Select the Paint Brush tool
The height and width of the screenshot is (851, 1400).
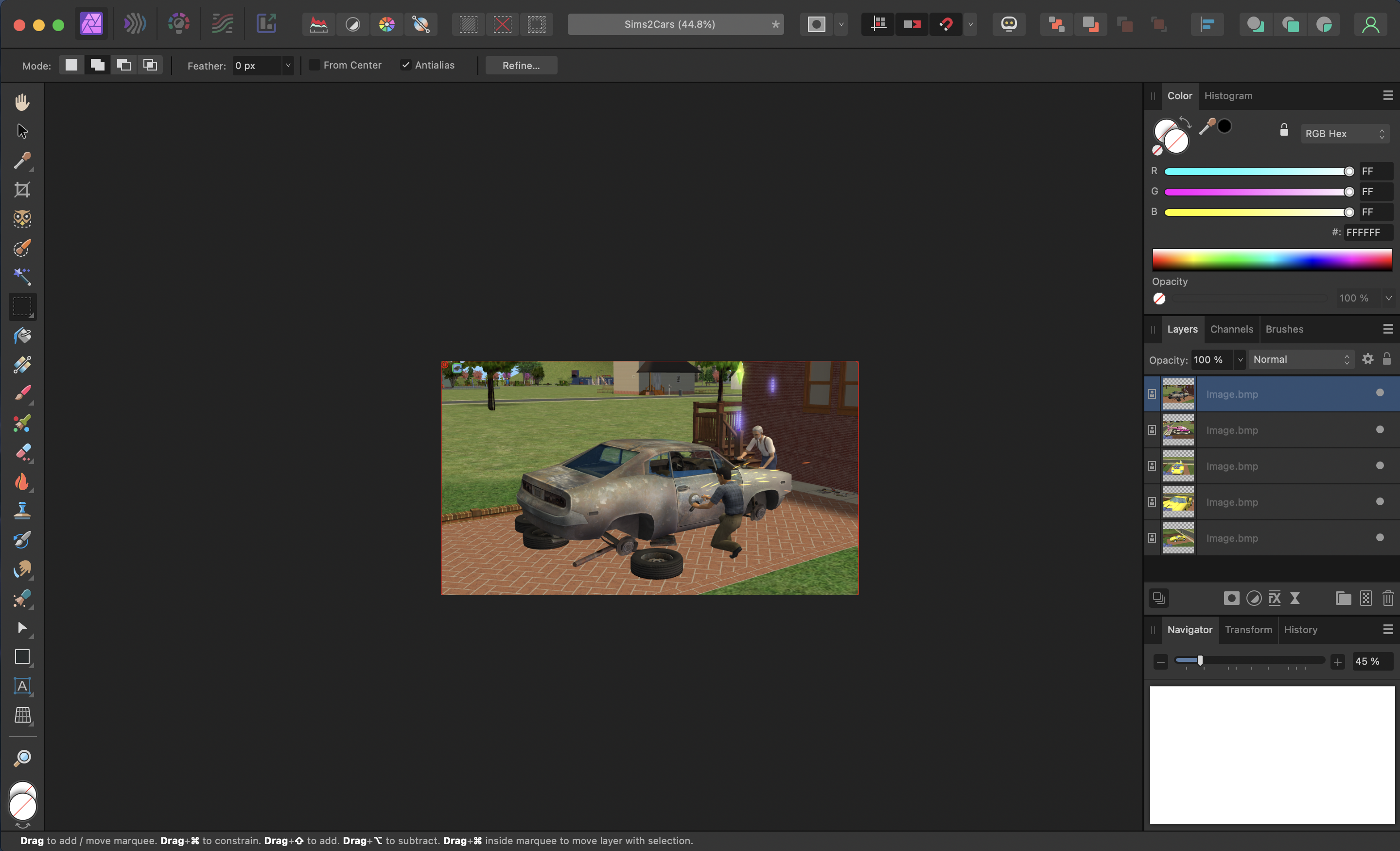pos(22,393)
